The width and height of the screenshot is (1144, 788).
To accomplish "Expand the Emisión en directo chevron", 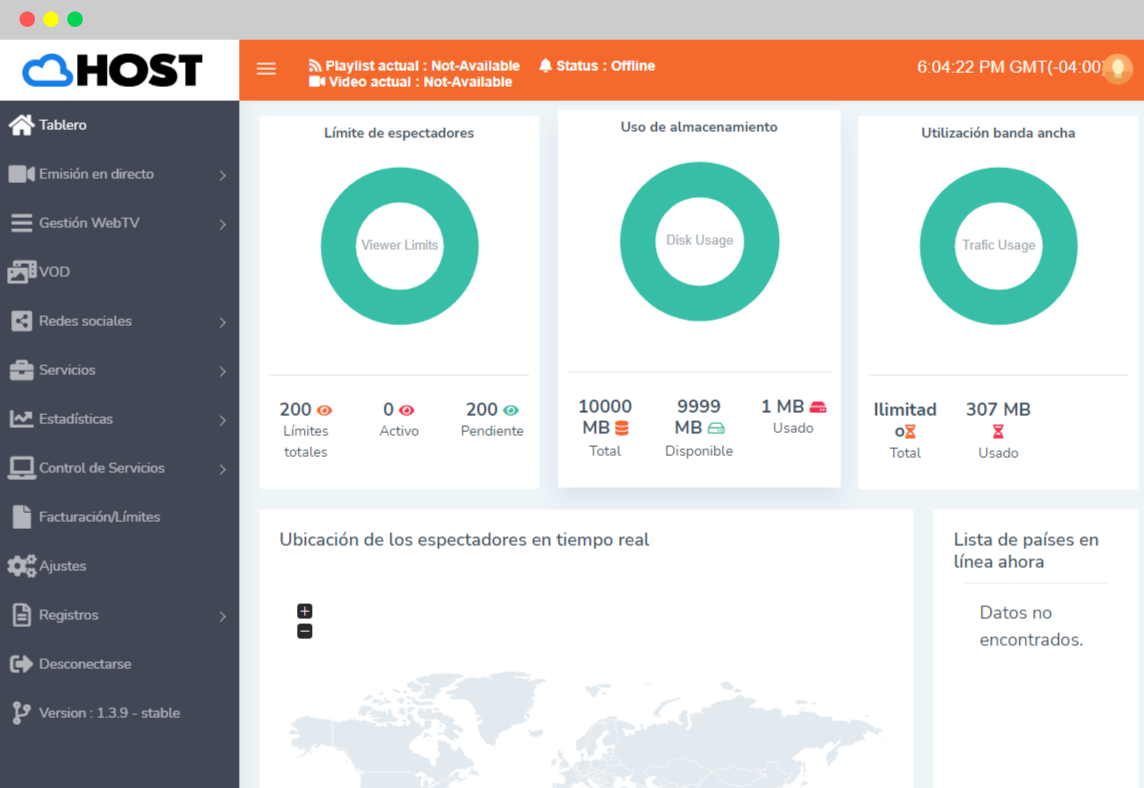I will click(x=223, y=175).
